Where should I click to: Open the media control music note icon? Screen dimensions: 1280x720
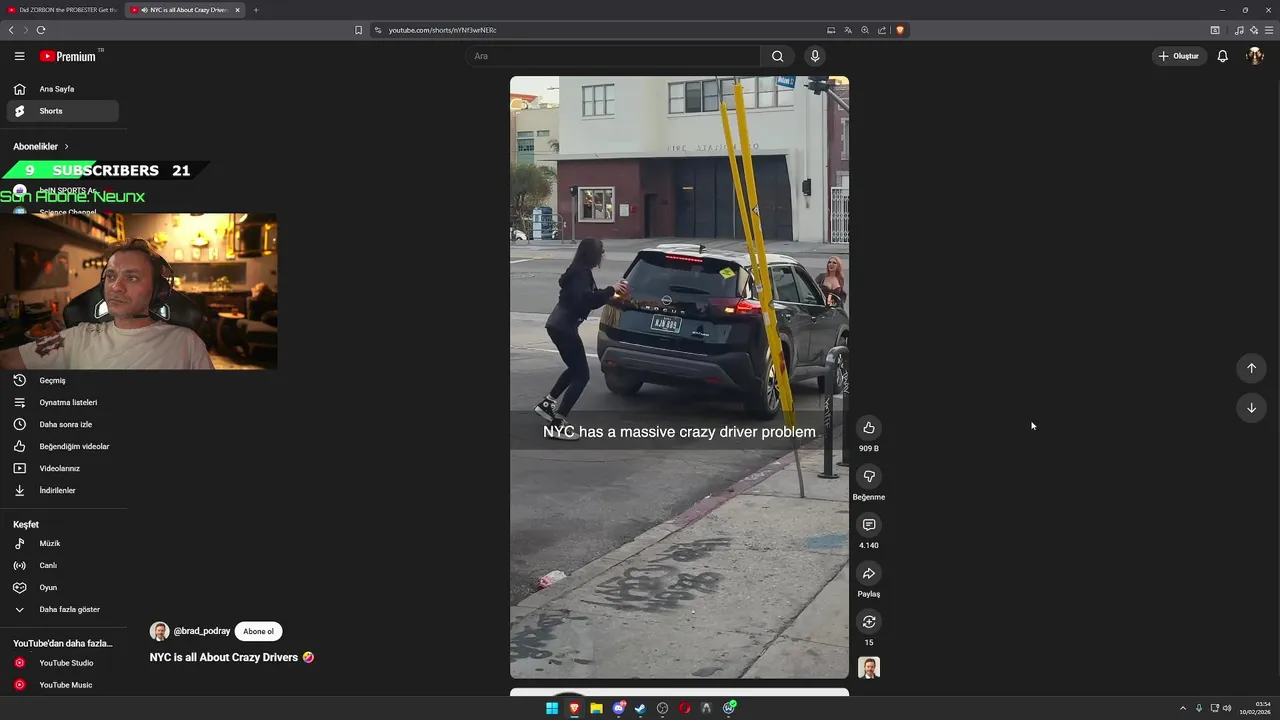[1239, 30]
